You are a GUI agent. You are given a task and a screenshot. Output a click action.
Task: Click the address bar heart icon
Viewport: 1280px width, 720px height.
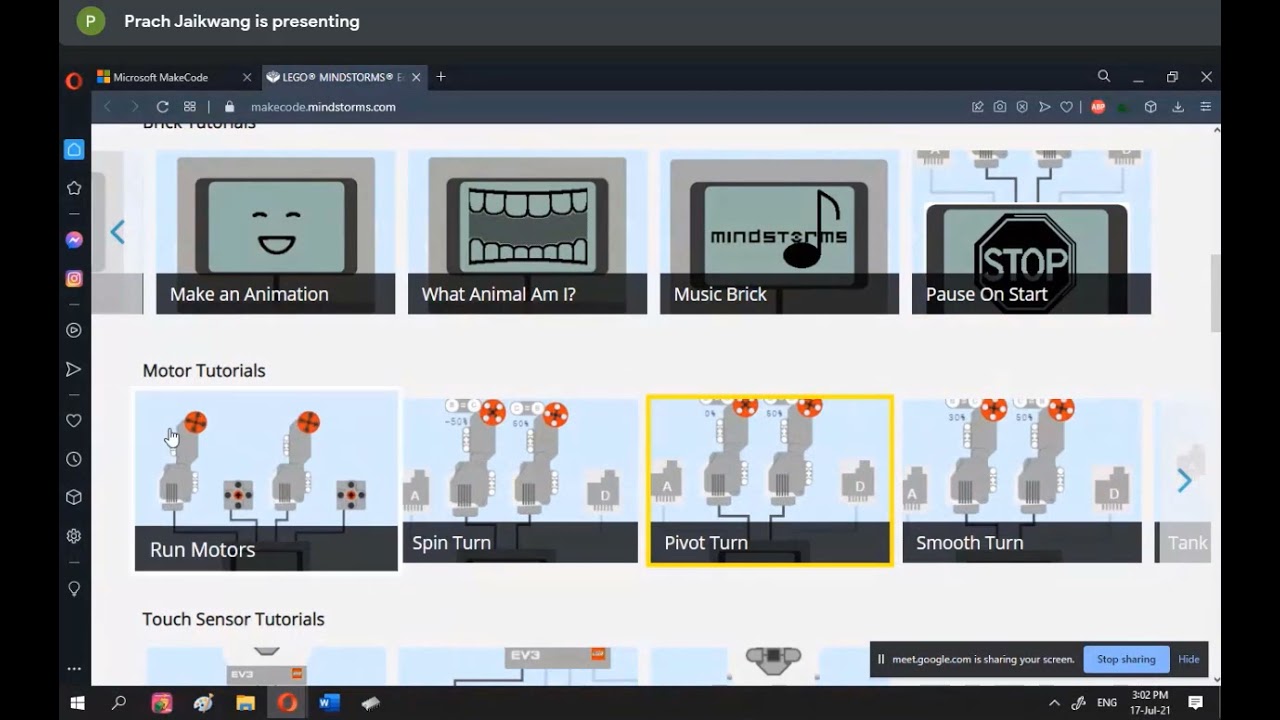1067,107
